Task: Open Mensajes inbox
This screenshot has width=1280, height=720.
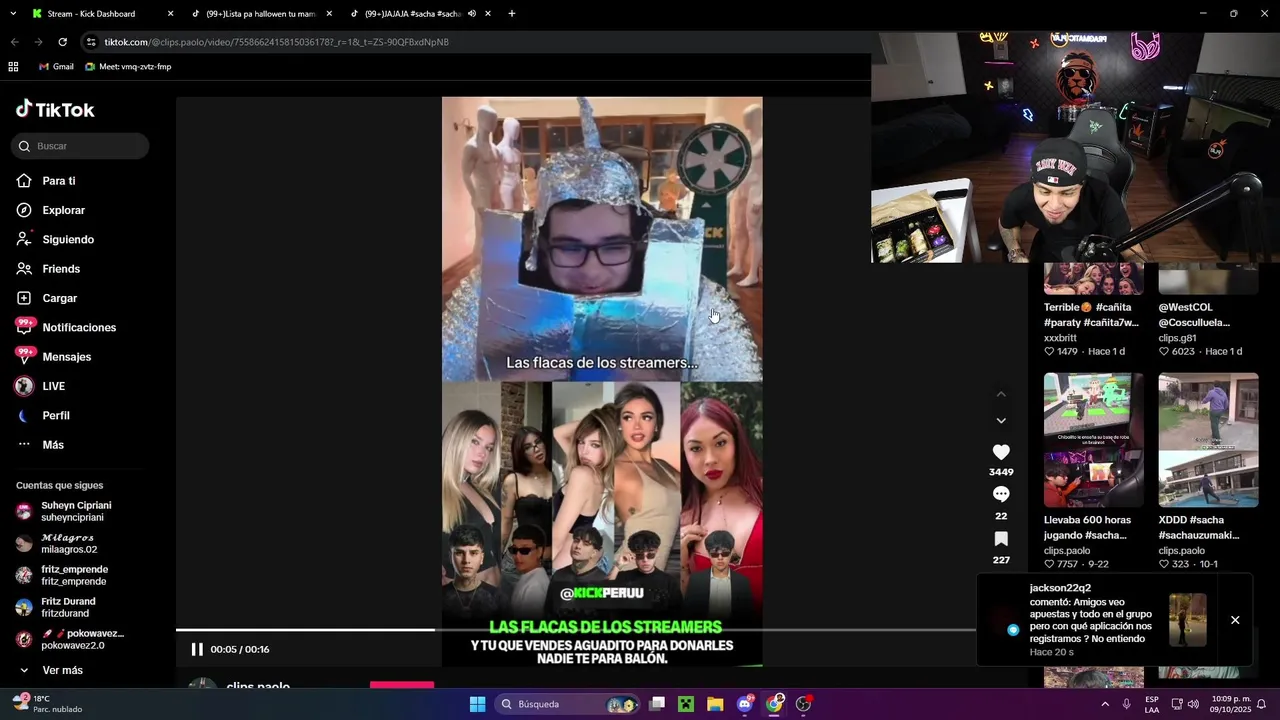Action: click(x=54, y=357)
